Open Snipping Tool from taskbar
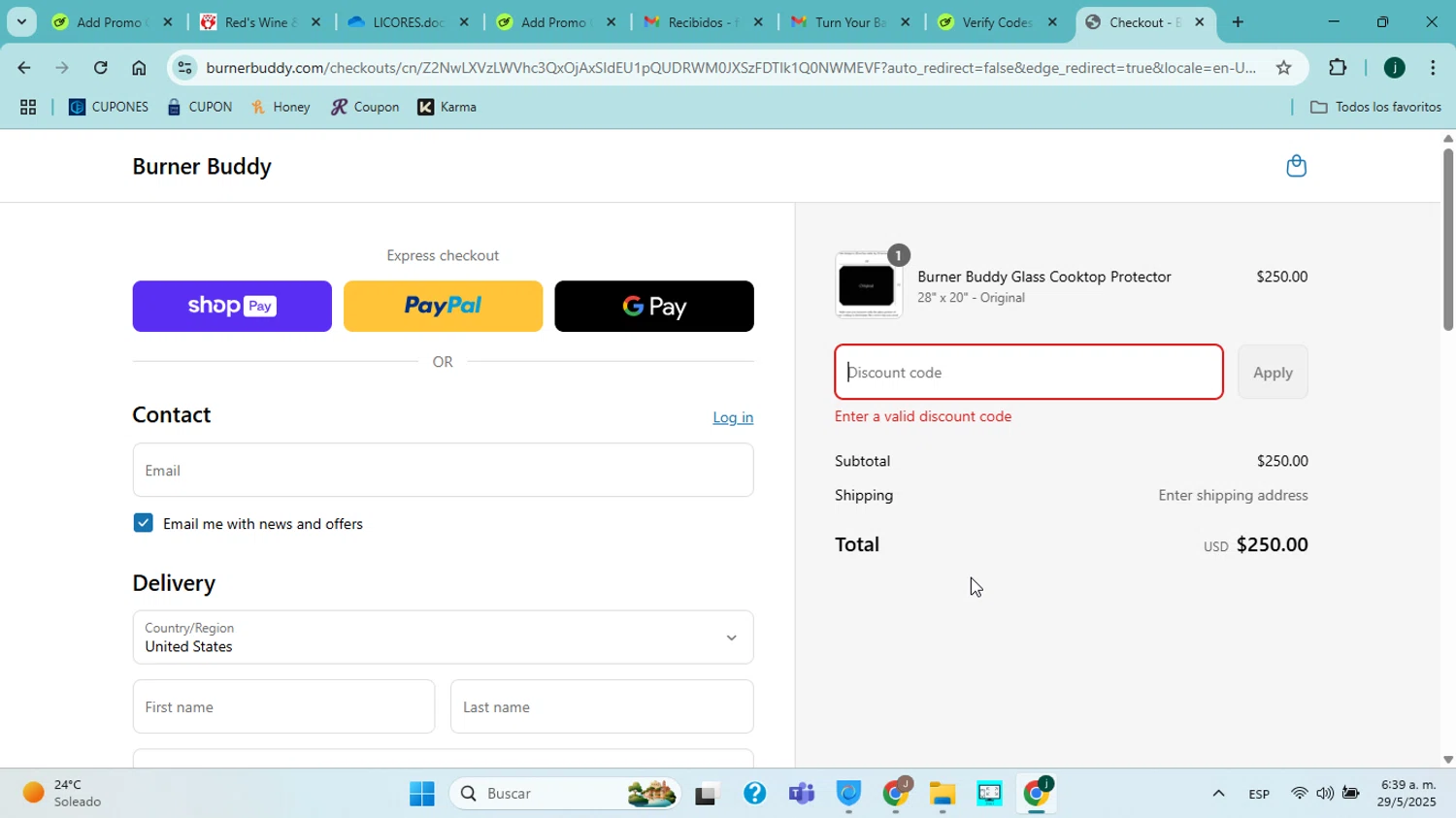1456x818 pixels. click(989, 794)
